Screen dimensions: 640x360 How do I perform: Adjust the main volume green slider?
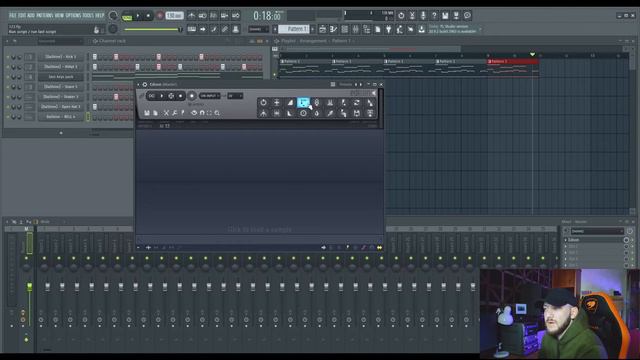(x=153, y=29)
